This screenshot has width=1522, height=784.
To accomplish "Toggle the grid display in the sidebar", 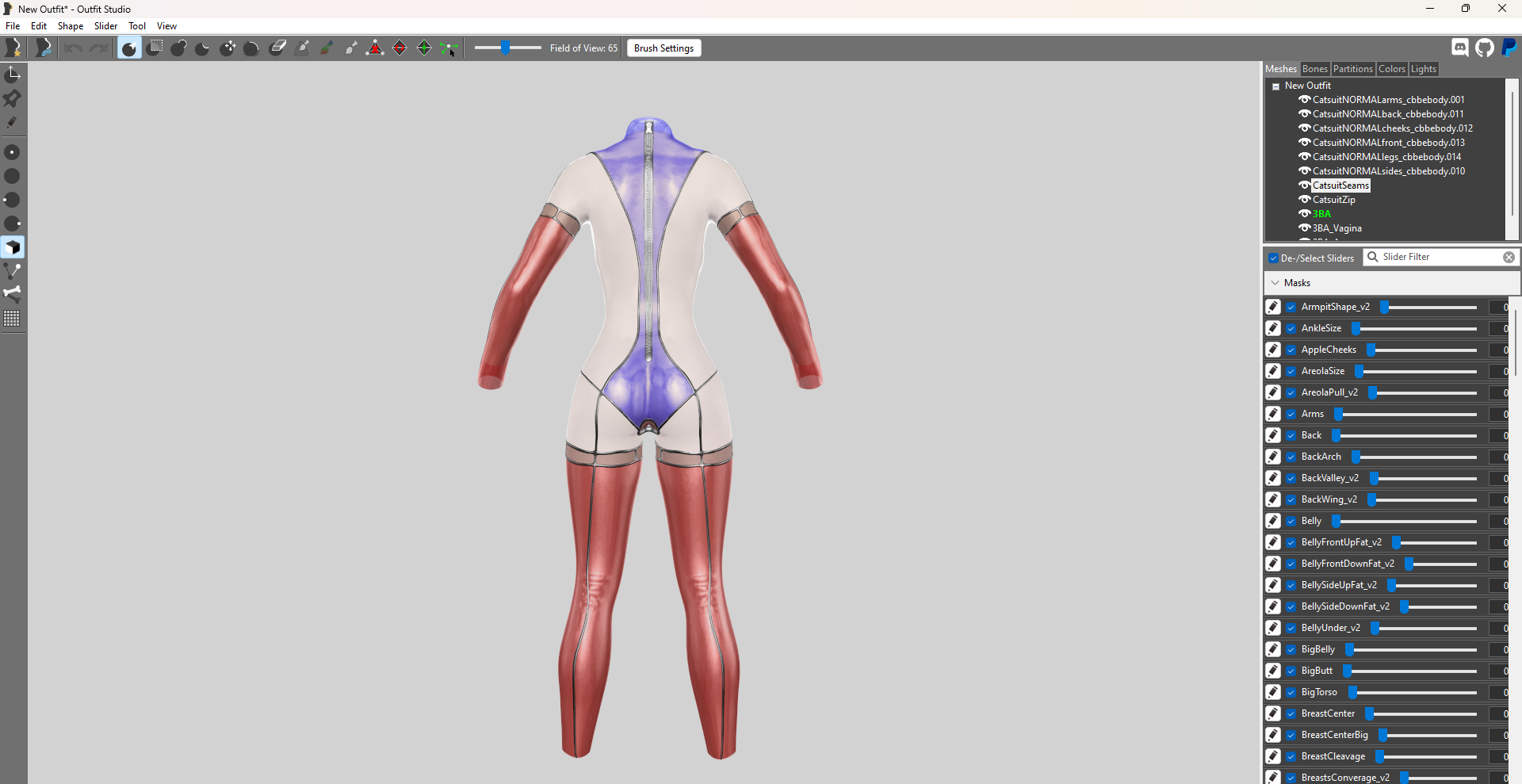I will tap(13, 319).
